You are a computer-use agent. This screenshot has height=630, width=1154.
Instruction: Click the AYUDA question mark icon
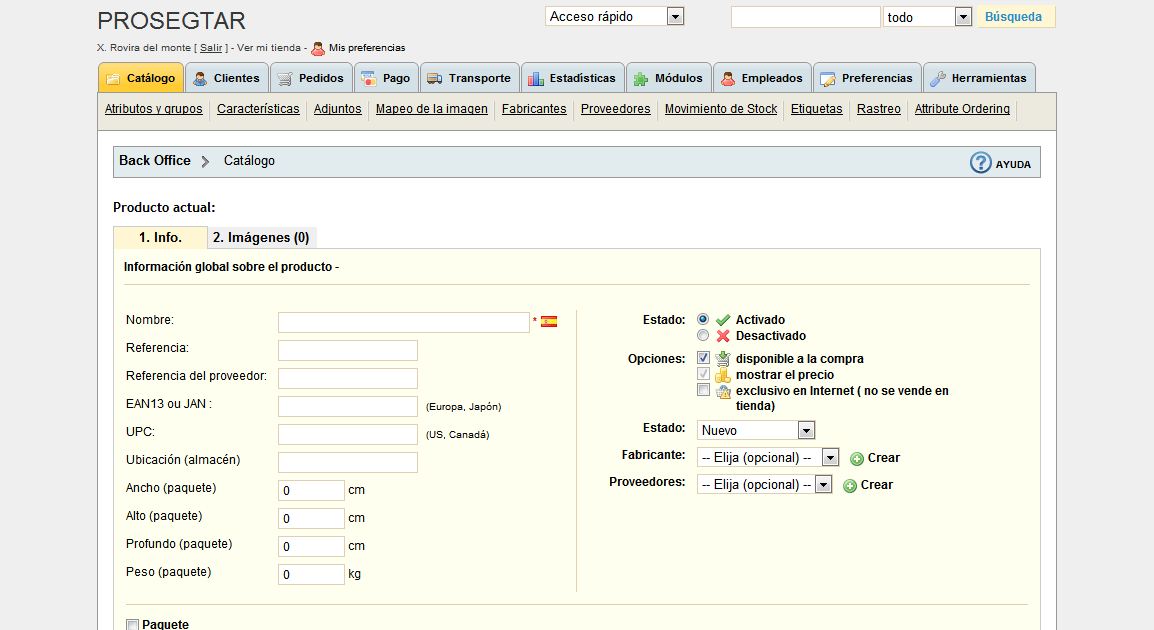coord(980,163)
